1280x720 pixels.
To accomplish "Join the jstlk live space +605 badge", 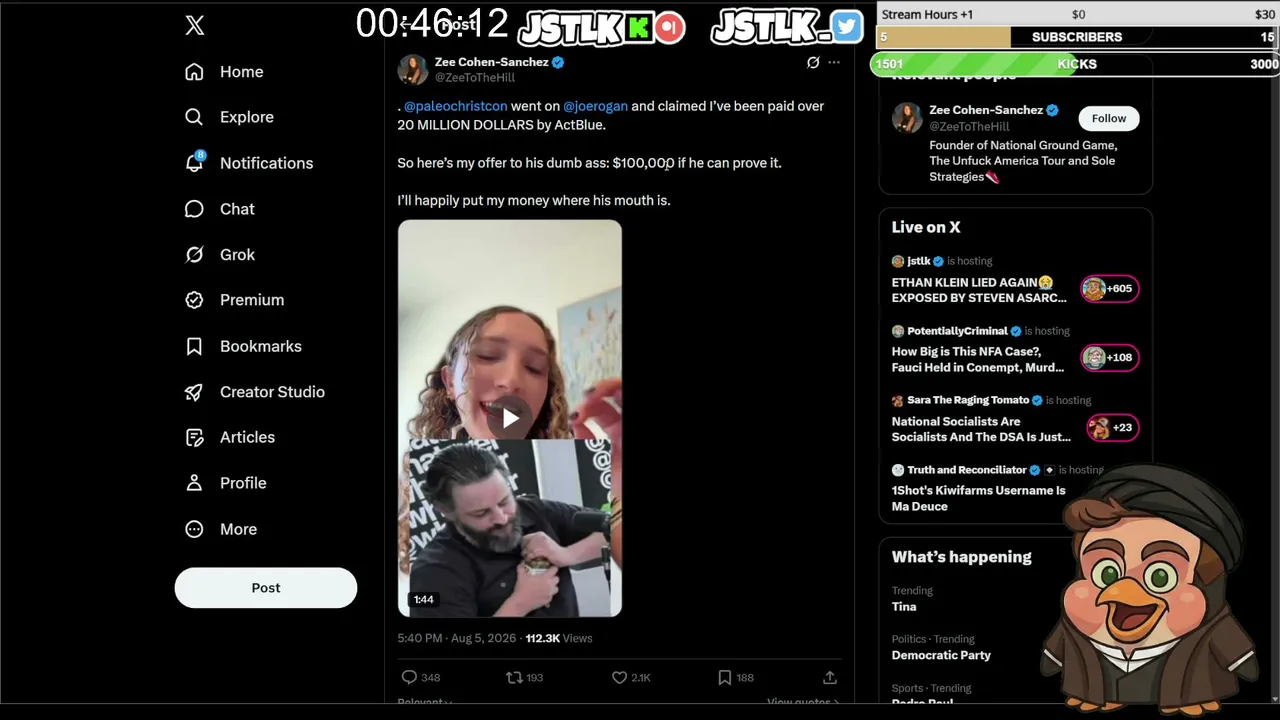I will point(1109,289).
